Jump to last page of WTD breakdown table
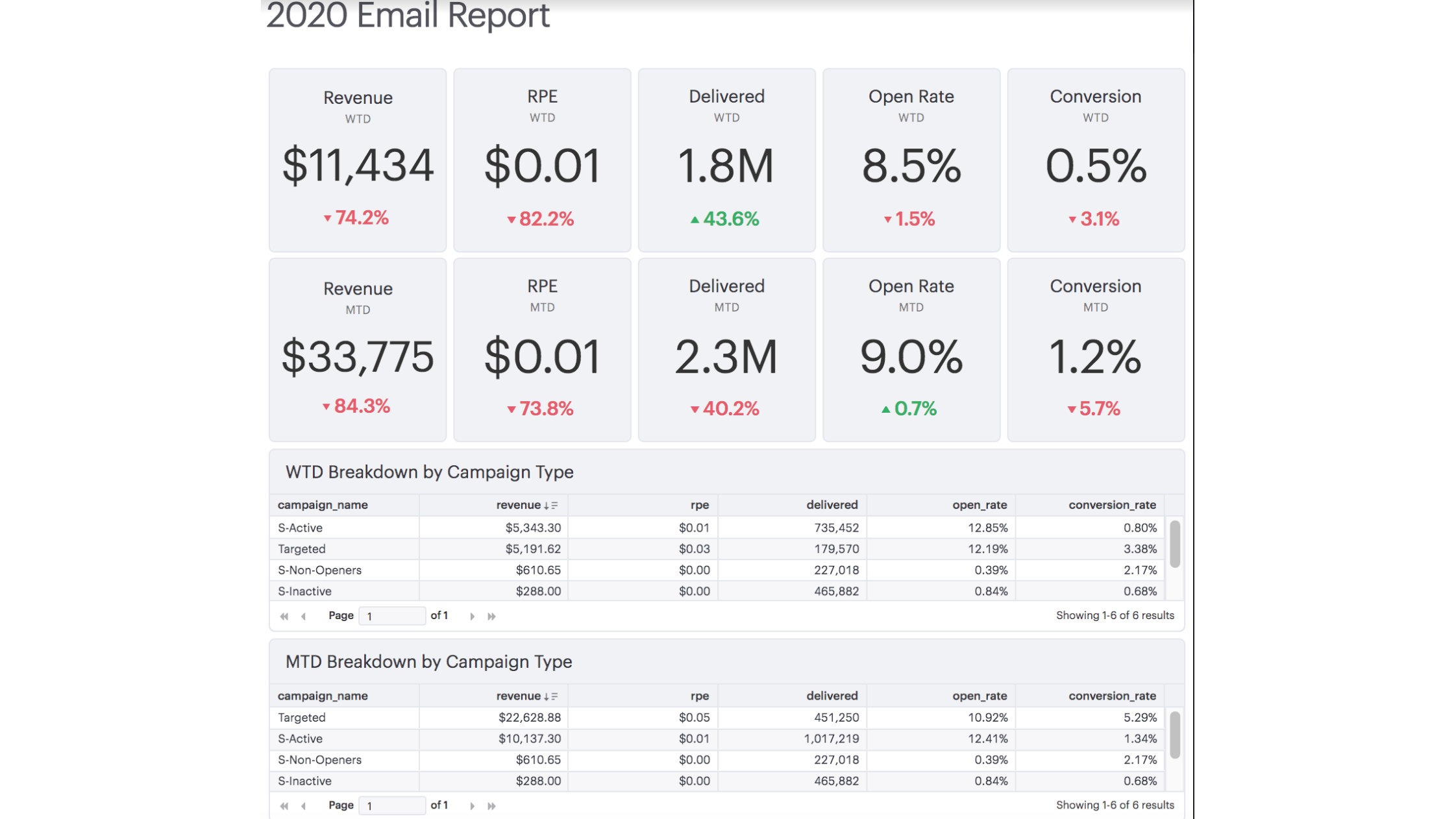Image resolution: width=1456 pixels, height=819 pixels. [491, 615]
